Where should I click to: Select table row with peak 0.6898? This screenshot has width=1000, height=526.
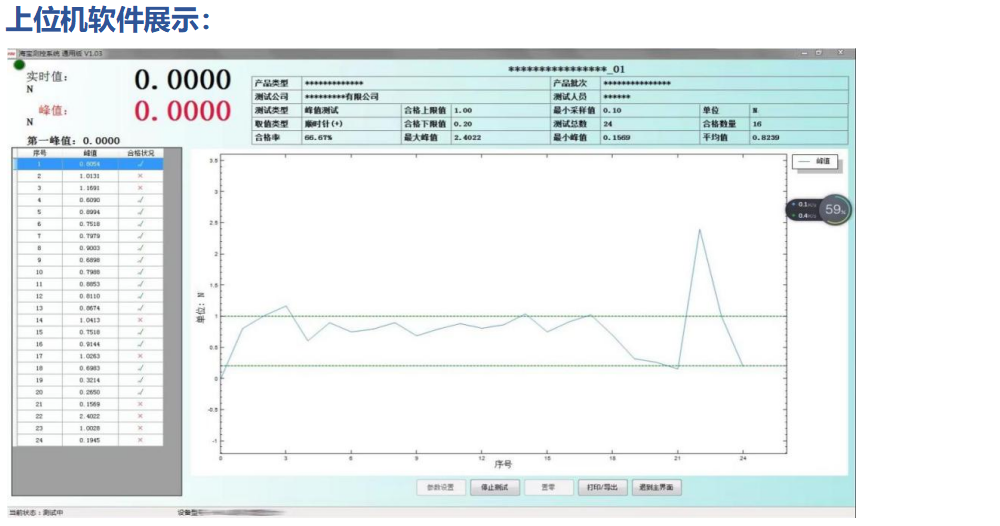(x=89, y=260)
